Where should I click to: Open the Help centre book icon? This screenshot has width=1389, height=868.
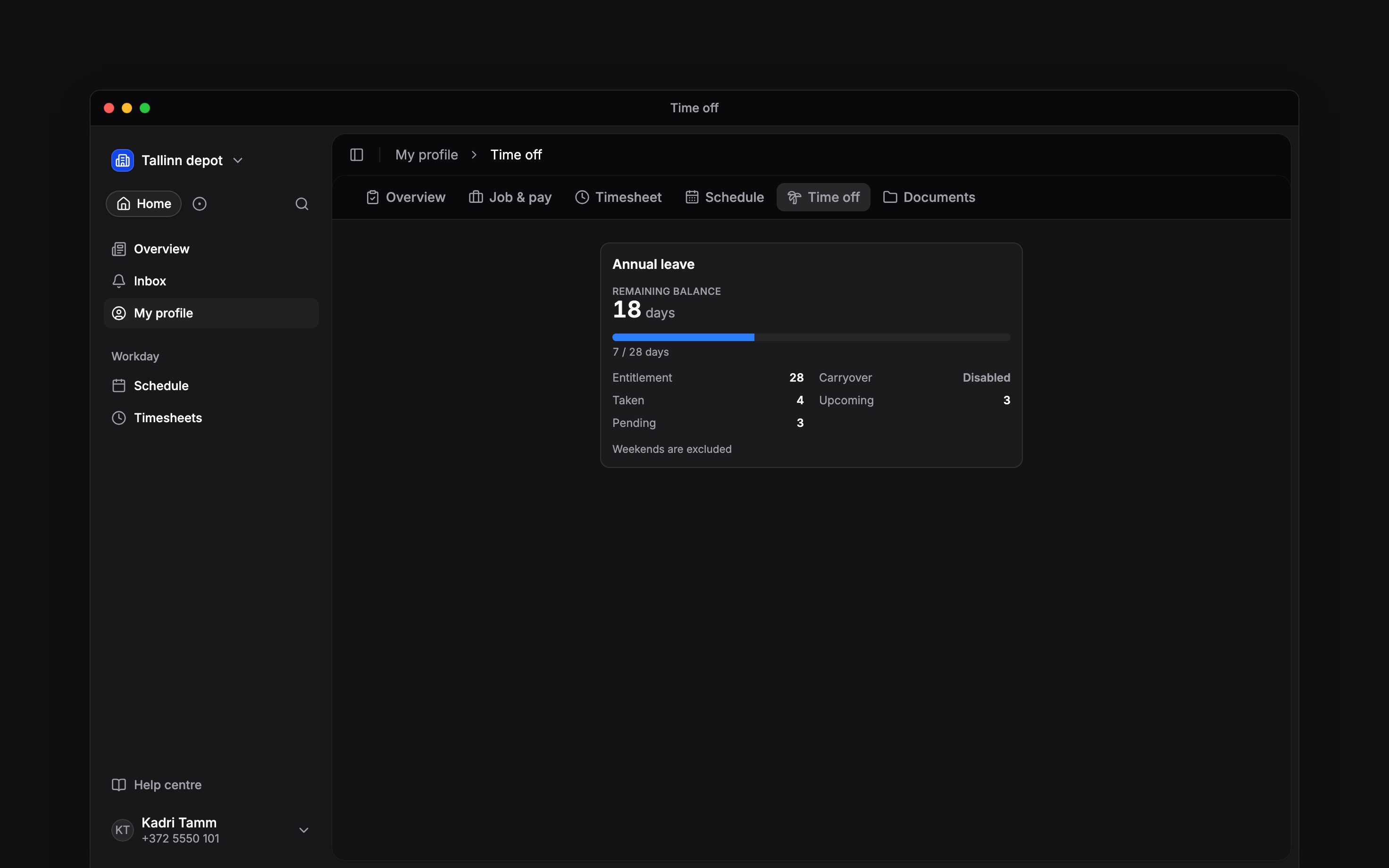(119, 785)
